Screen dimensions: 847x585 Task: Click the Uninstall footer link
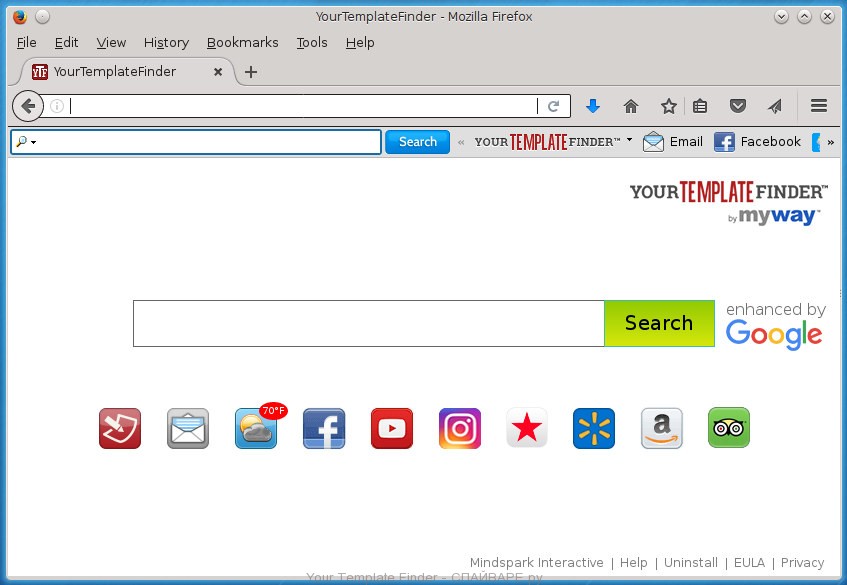pyautogui.click(x=690, y=563)
